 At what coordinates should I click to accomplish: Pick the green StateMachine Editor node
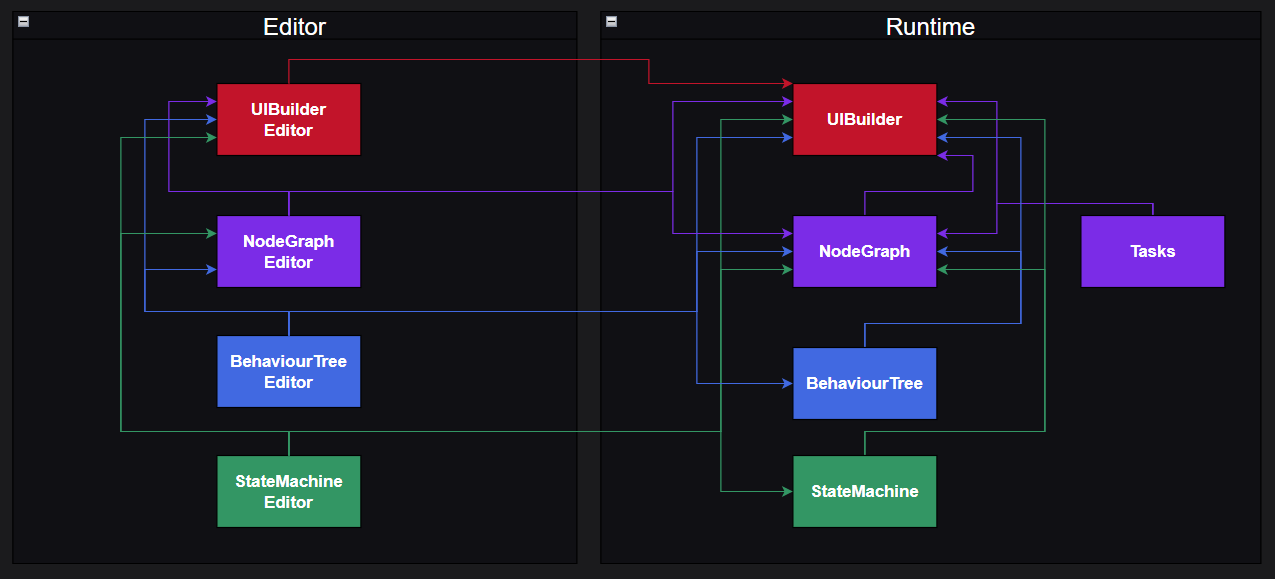coord(288,492)
